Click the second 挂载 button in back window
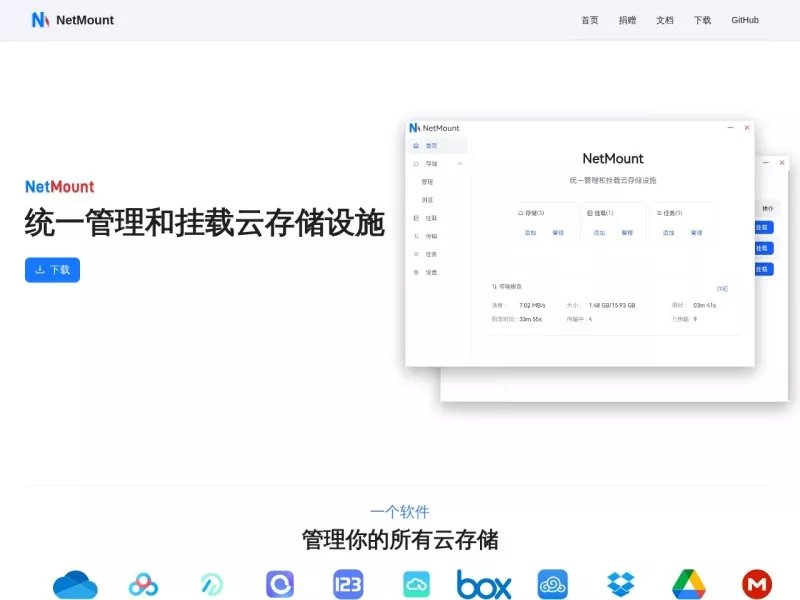Viewport: 800px width, 600px height. point(764,248)
